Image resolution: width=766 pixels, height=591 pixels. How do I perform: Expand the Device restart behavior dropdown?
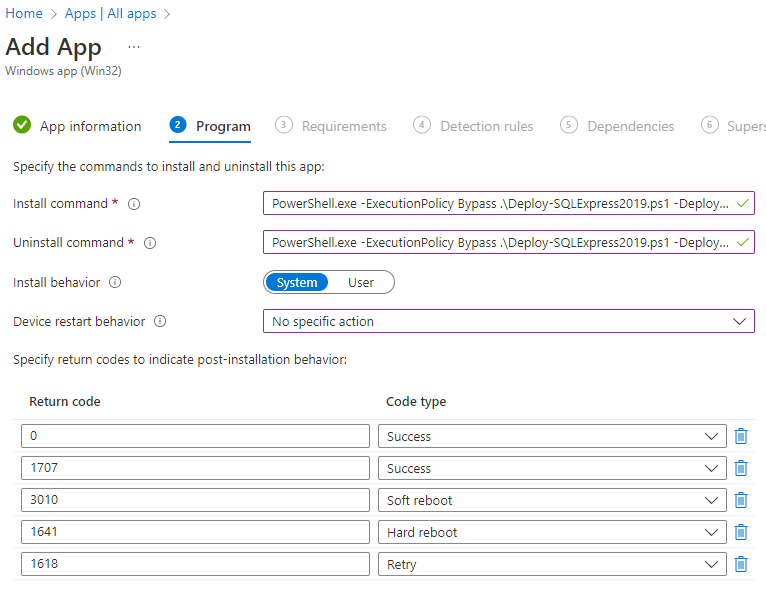point(508,321)
